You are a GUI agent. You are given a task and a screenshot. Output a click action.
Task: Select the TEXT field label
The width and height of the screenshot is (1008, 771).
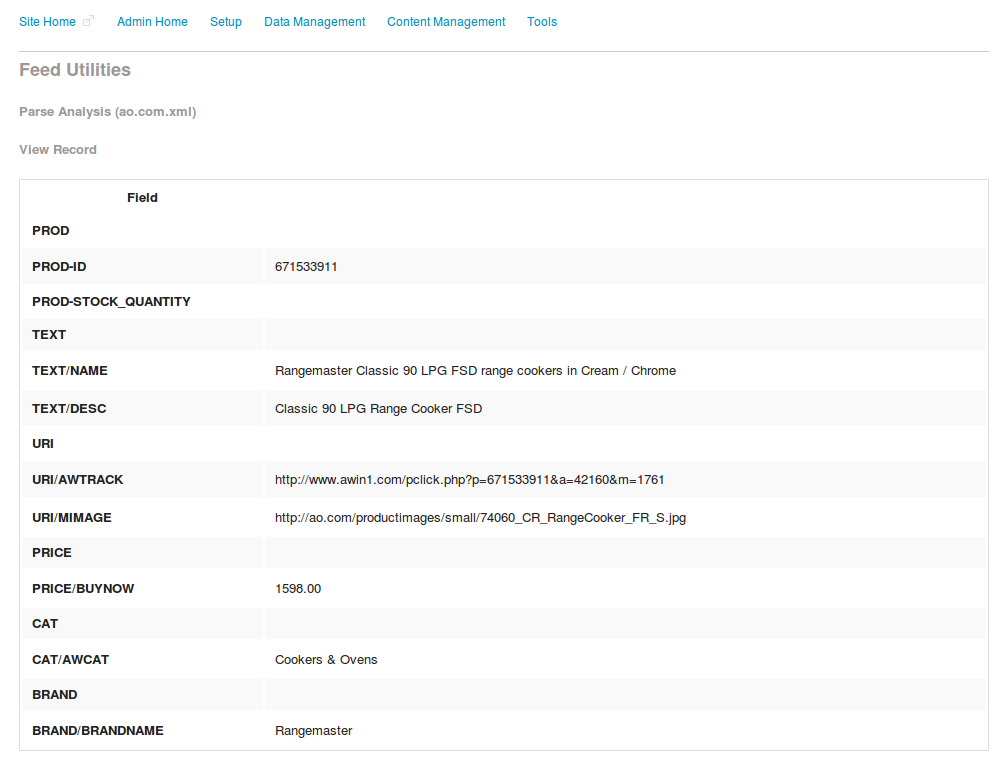pyautogui.click(x=49, y=335)
